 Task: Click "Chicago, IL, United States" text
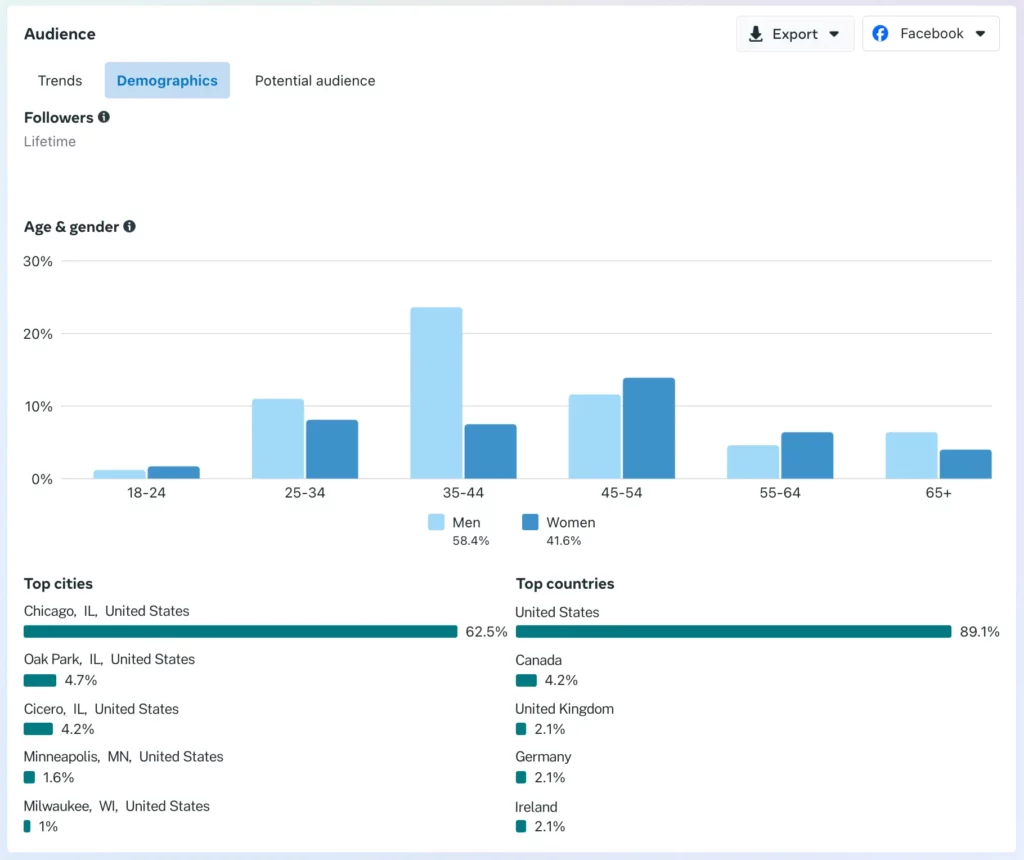click(106, 611)
